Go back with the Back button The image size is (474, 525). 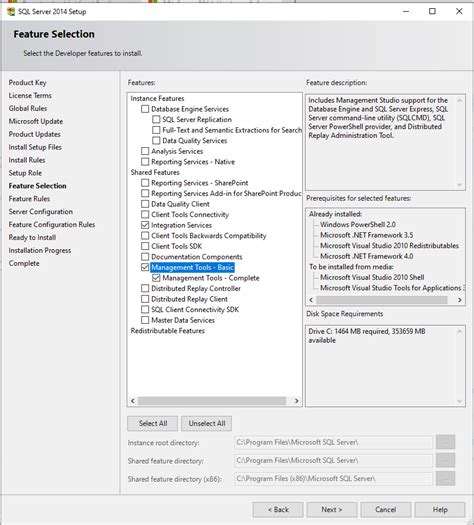pyautogui.click(x=278, y=510)
